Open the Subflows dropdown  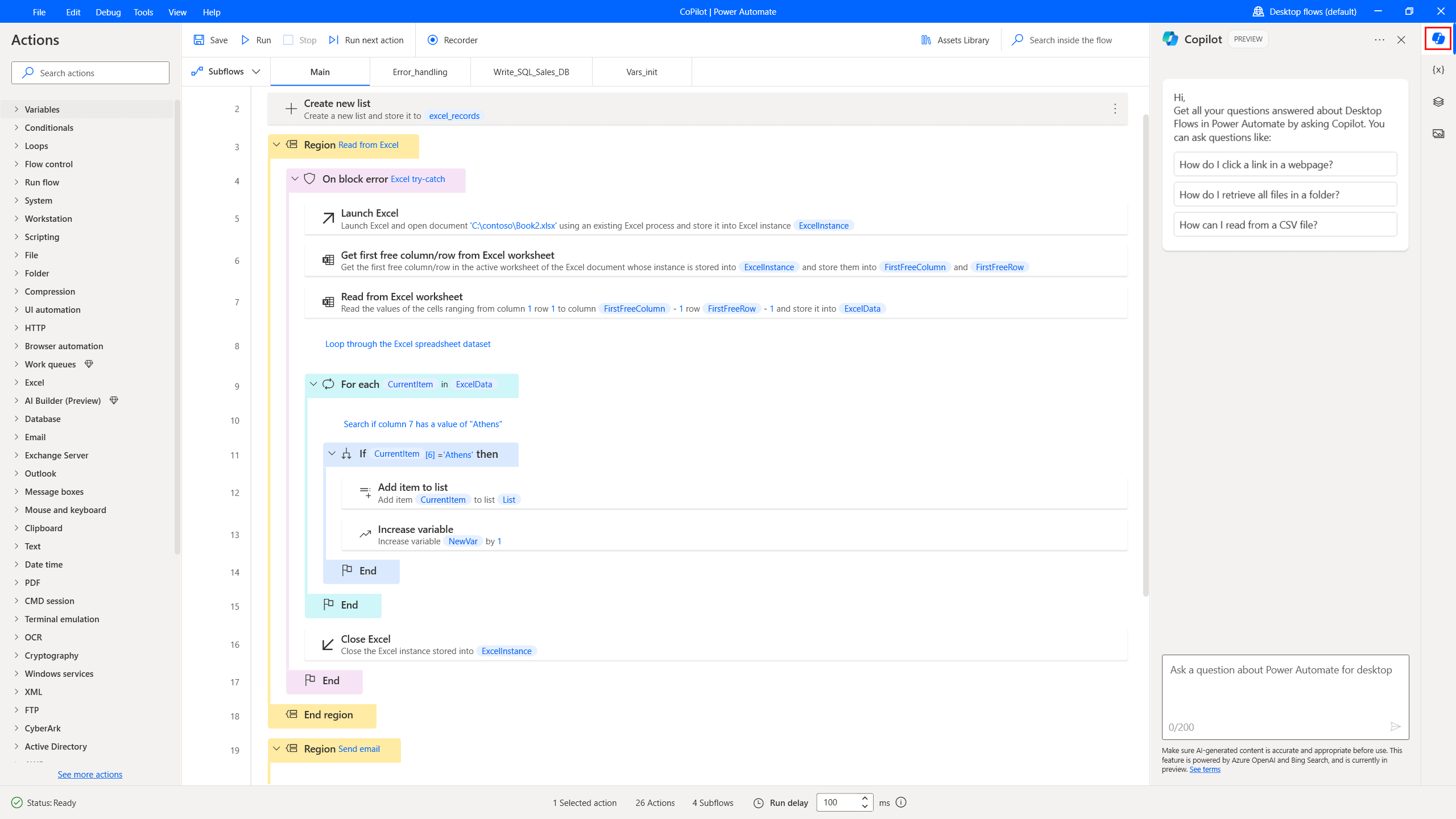click(x=255, y=72)
